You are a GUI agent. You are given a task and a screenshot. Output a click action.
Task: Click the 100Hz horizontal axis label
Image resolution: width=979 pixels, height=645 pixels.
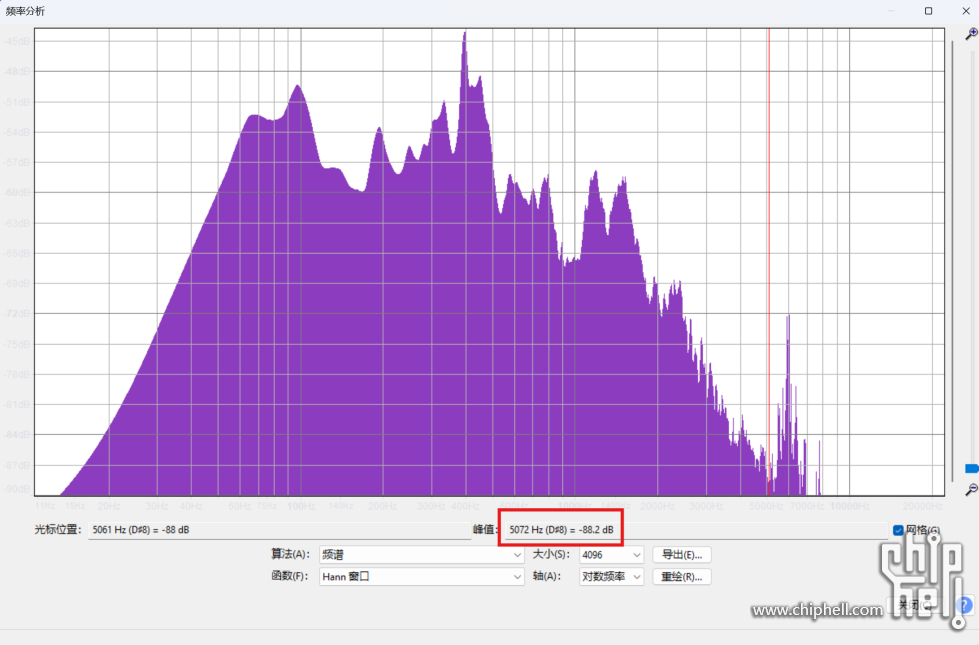301,506
